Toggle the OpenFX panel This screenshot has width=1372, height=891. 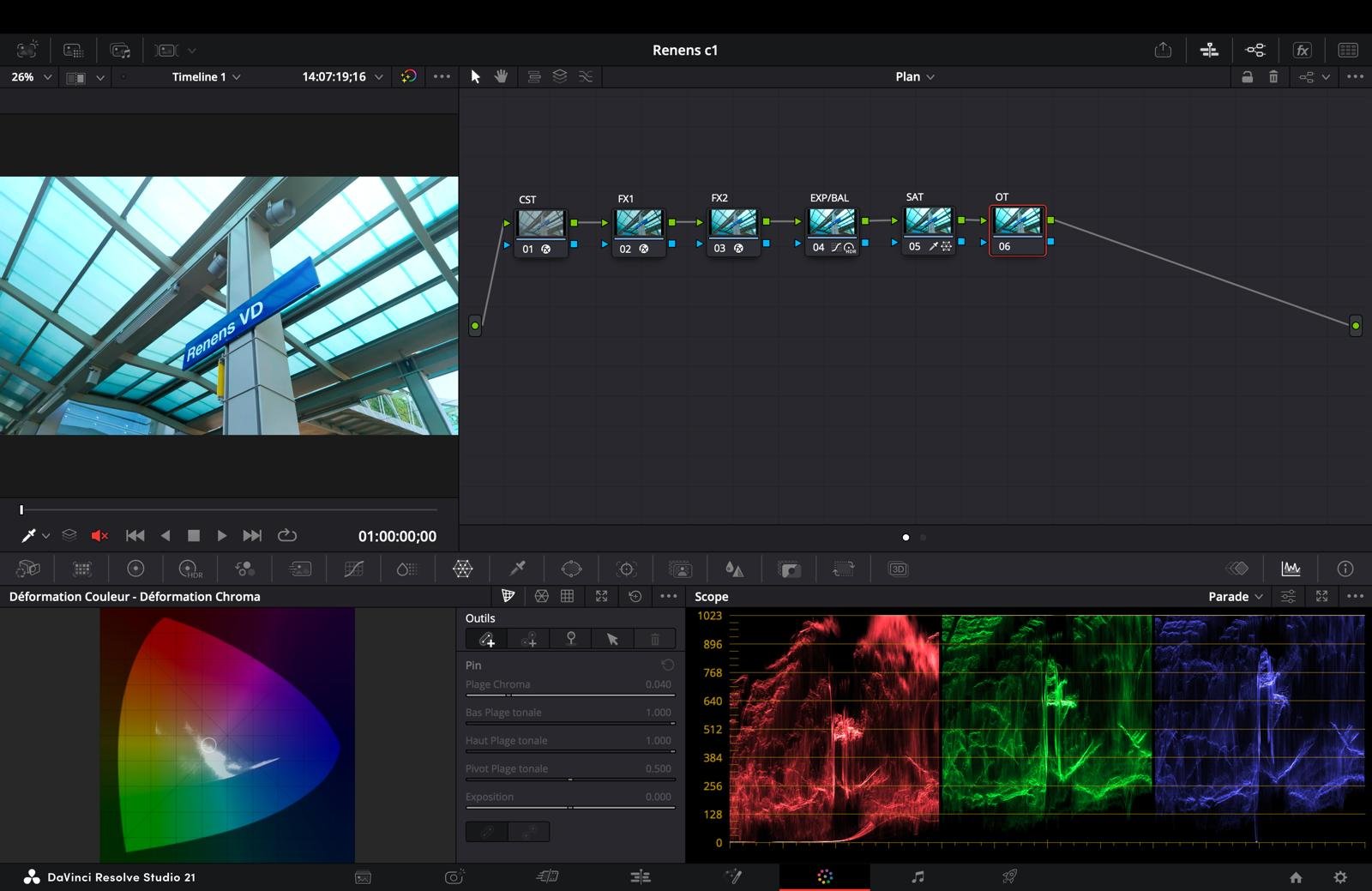[1302, 51]
